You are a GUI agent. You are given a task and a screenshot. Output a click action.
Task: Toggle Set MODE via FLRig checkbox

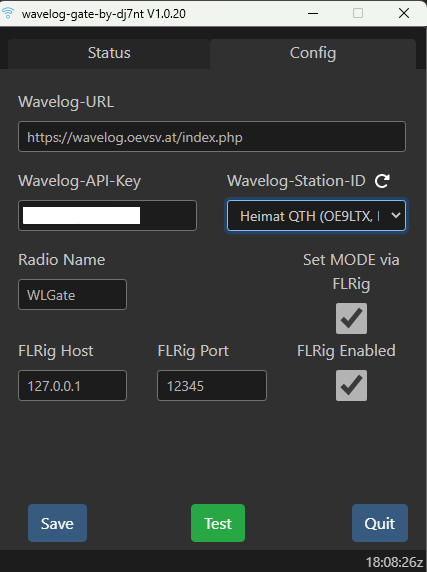coord(351,318)
